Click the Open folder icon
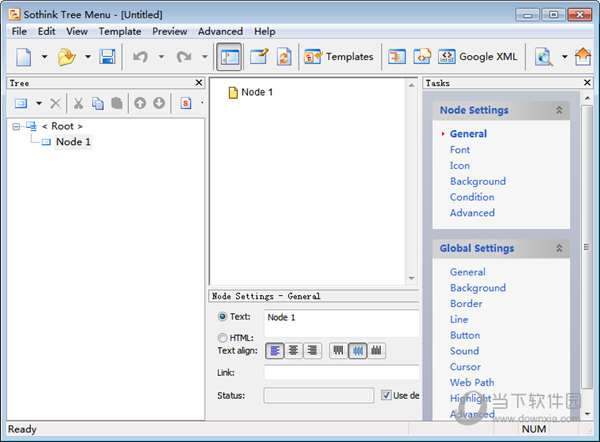The image size is (600, 442). 67,57
